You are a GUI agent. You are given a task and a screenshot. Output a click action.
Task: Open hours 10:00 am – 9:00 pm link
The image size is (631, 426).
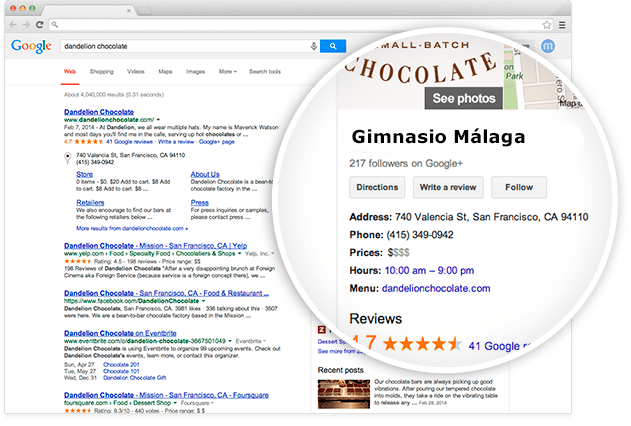coord(429,270)
